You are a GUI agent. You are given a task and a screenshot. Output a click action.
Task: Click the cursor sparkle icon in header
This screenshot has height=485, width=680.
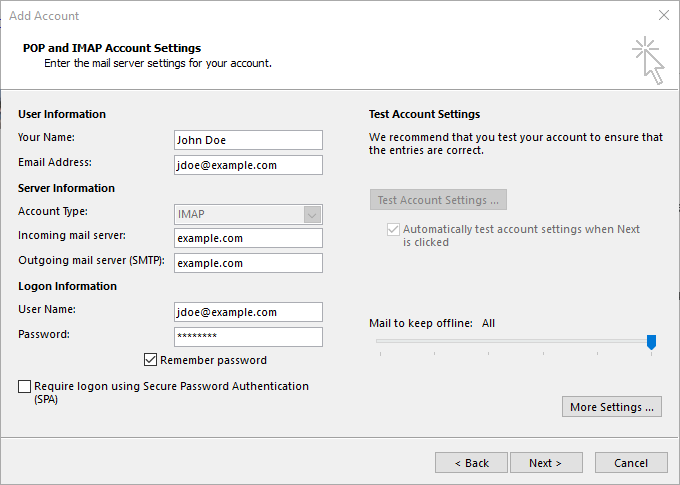[x=648, y=60]
